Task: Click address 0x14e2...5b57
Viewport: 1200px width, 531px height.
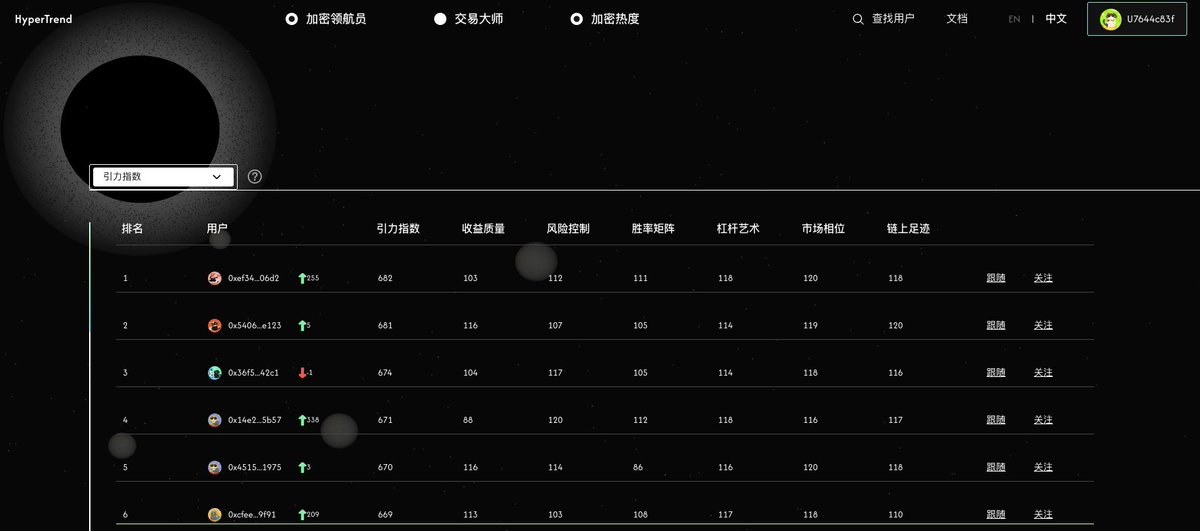Action: point(255,421)
